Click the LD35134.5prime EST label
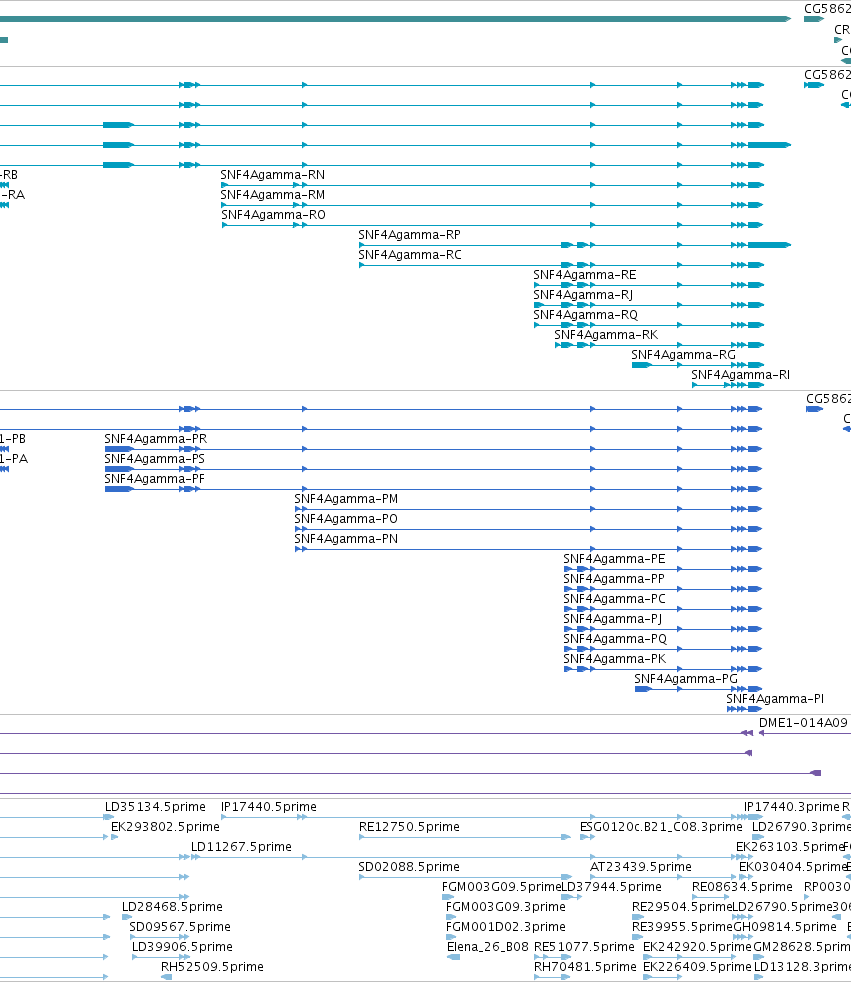 pyautogui.click(x=155, y=807)
